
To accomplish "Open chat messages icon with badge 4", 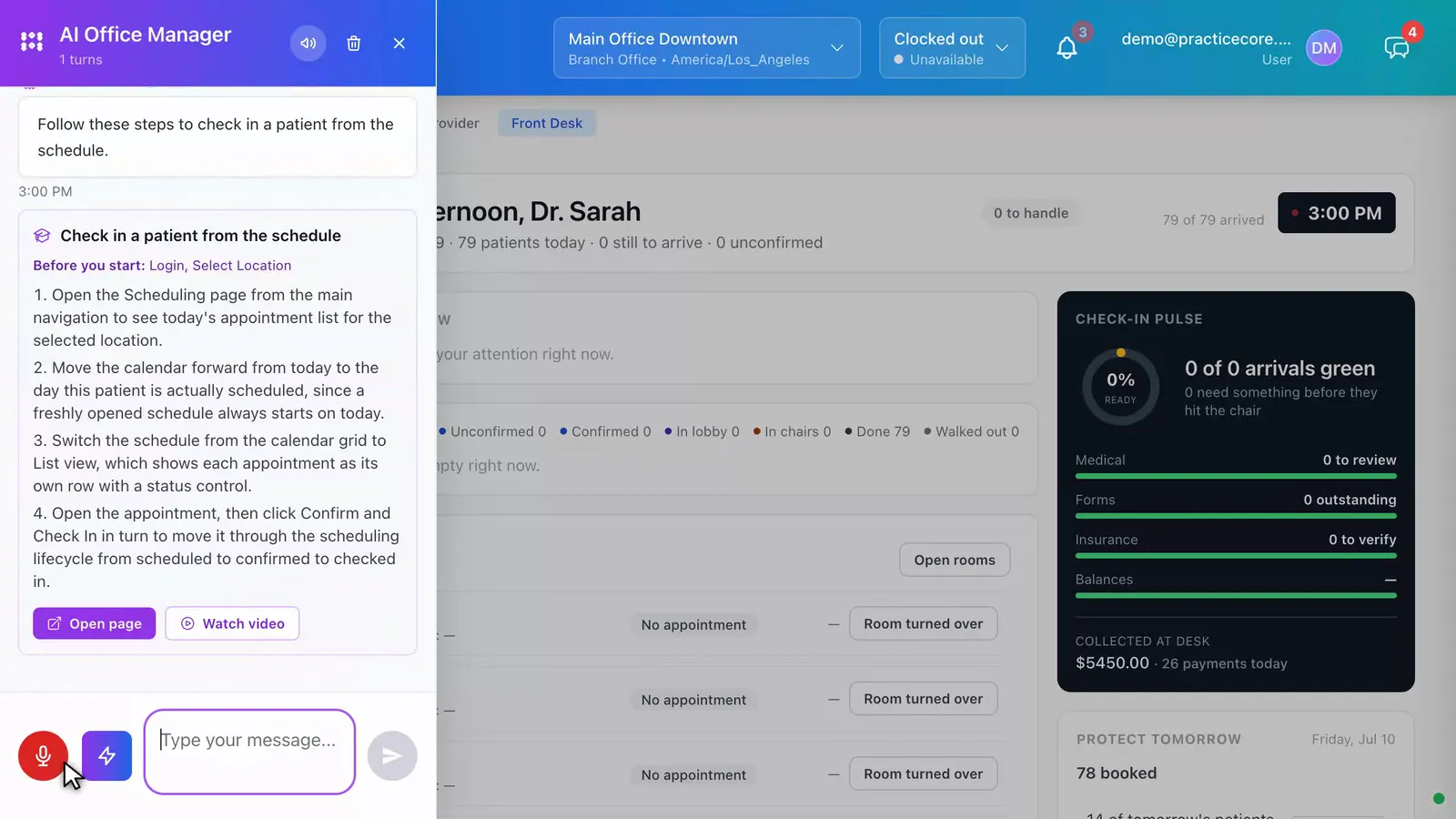I will 1396,47.
